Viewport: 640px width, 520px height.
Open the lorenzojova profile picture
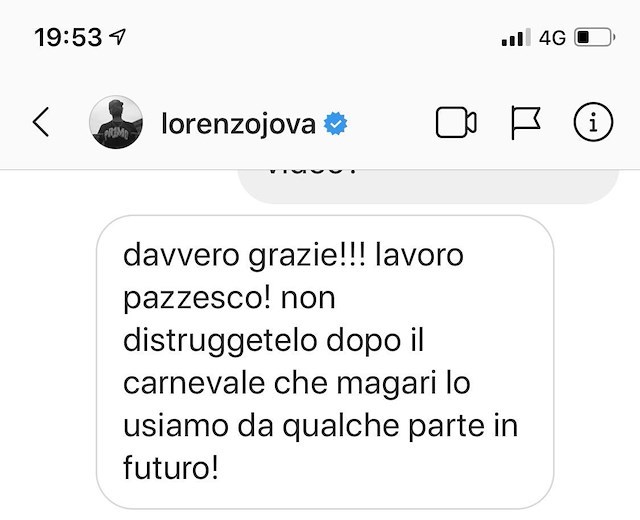coord(116,122)
